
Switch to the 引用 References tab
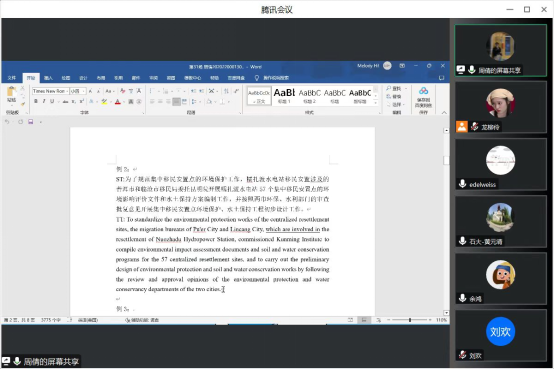(x=118, y=78)
